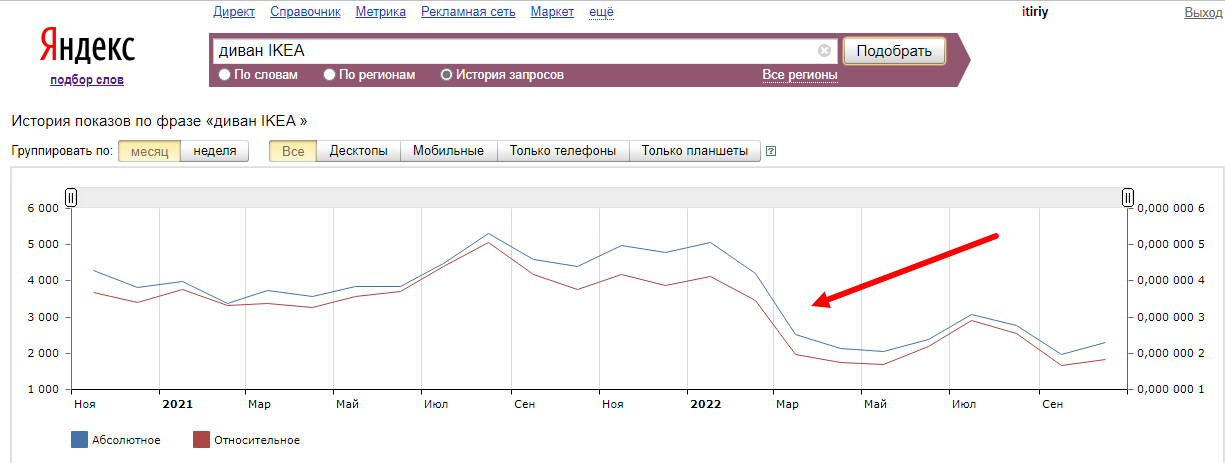Screen dimensions: 1225x463
Task: Expand the 'ещё' services menu
Action: [x=601, y=12]
